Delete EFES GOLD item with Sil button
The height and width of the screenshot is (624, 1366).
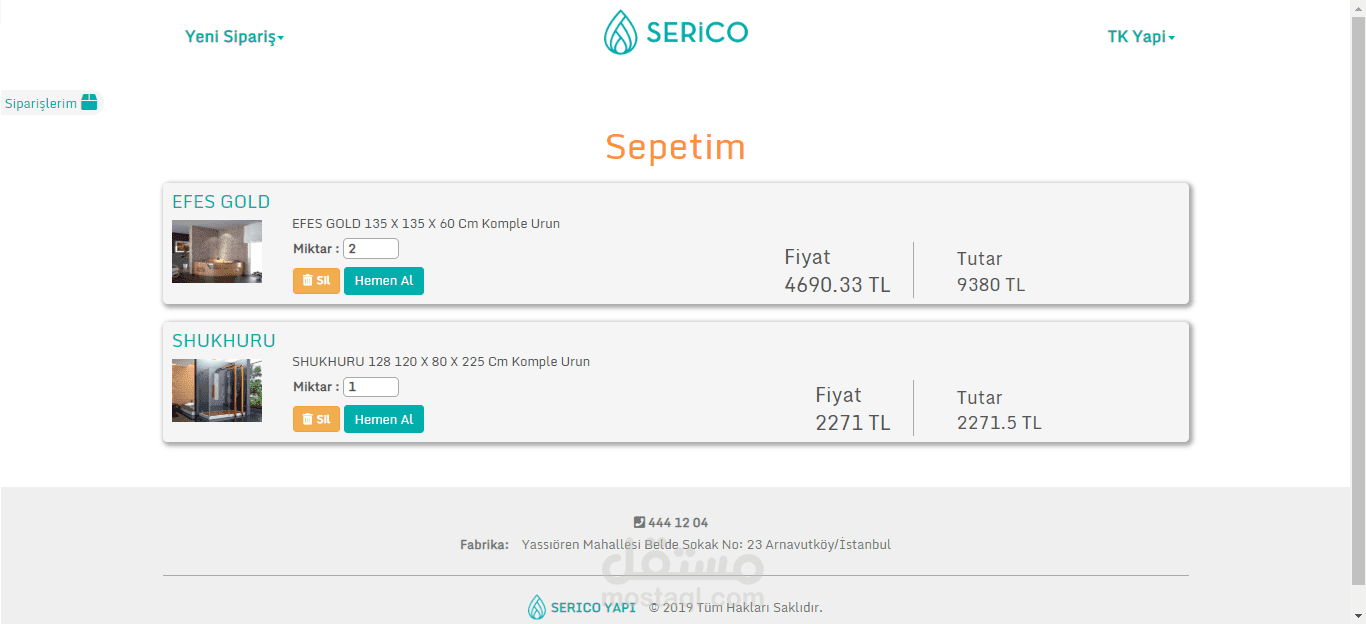point(316,281)
